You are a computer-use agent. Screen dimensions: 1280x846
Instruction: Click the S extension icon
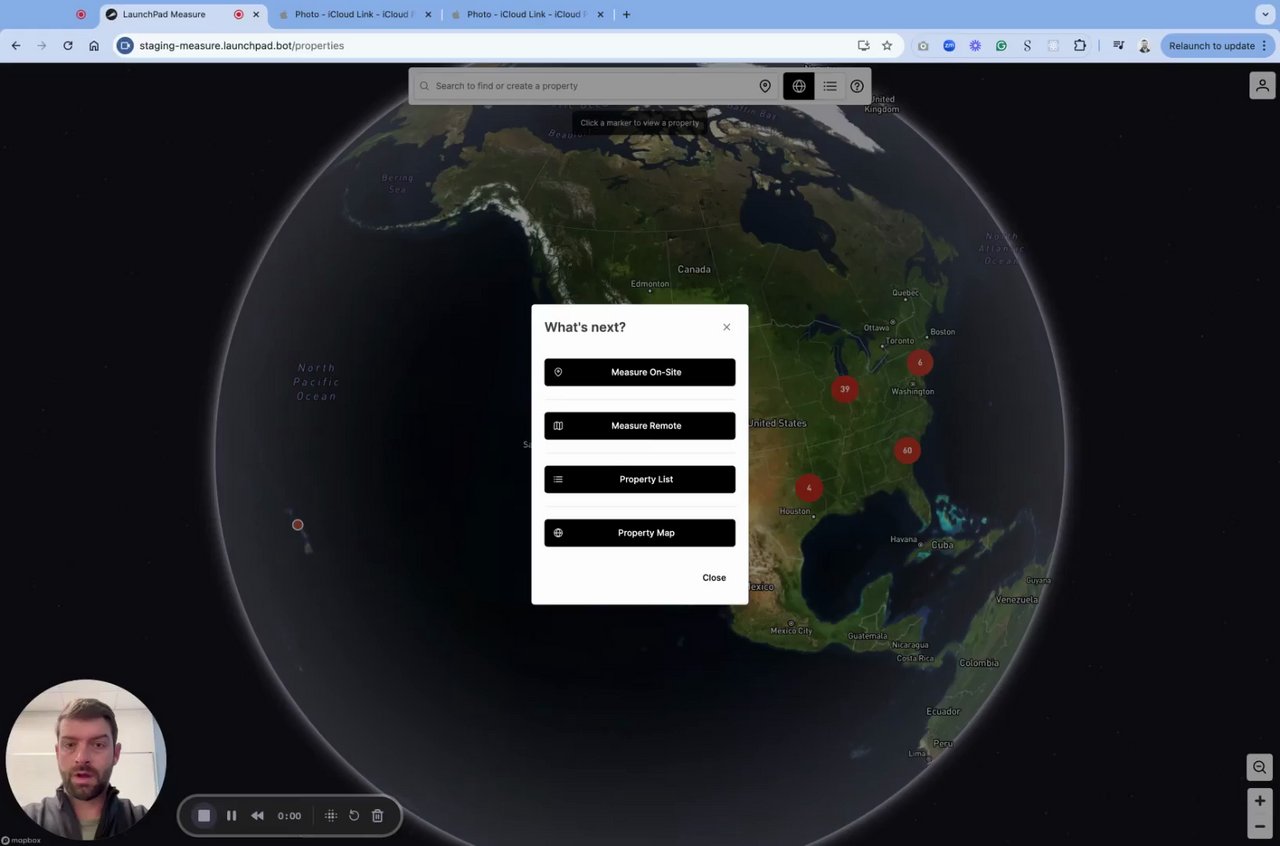(1027, 46)
